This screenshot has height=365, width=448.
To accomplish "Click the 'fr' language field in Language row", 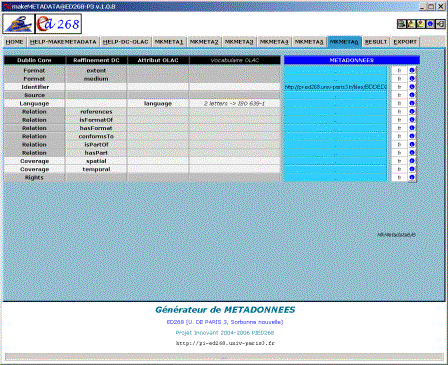I will (399, 103).
